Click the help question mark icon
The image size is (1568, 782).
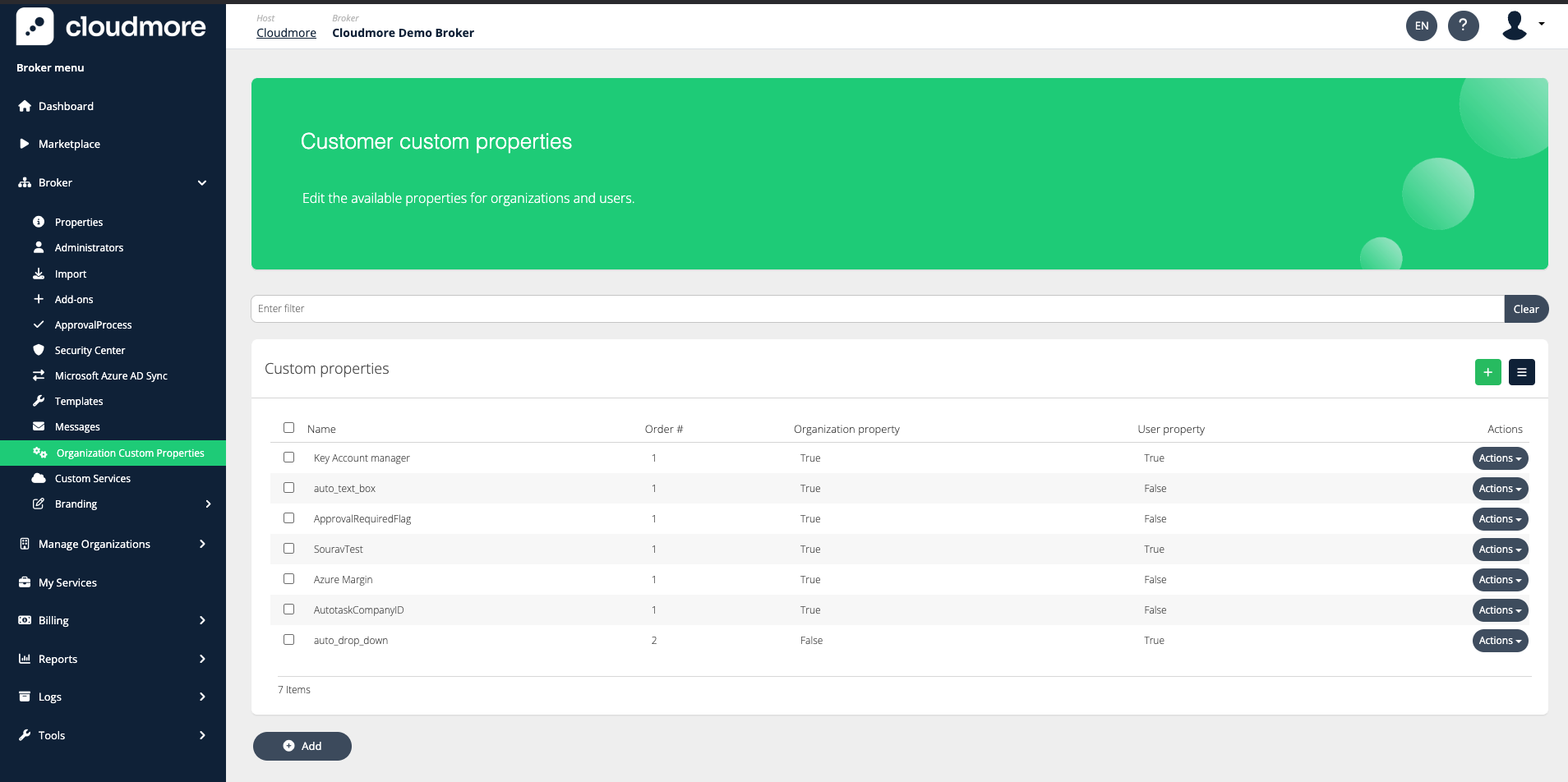click(1463, 25)
